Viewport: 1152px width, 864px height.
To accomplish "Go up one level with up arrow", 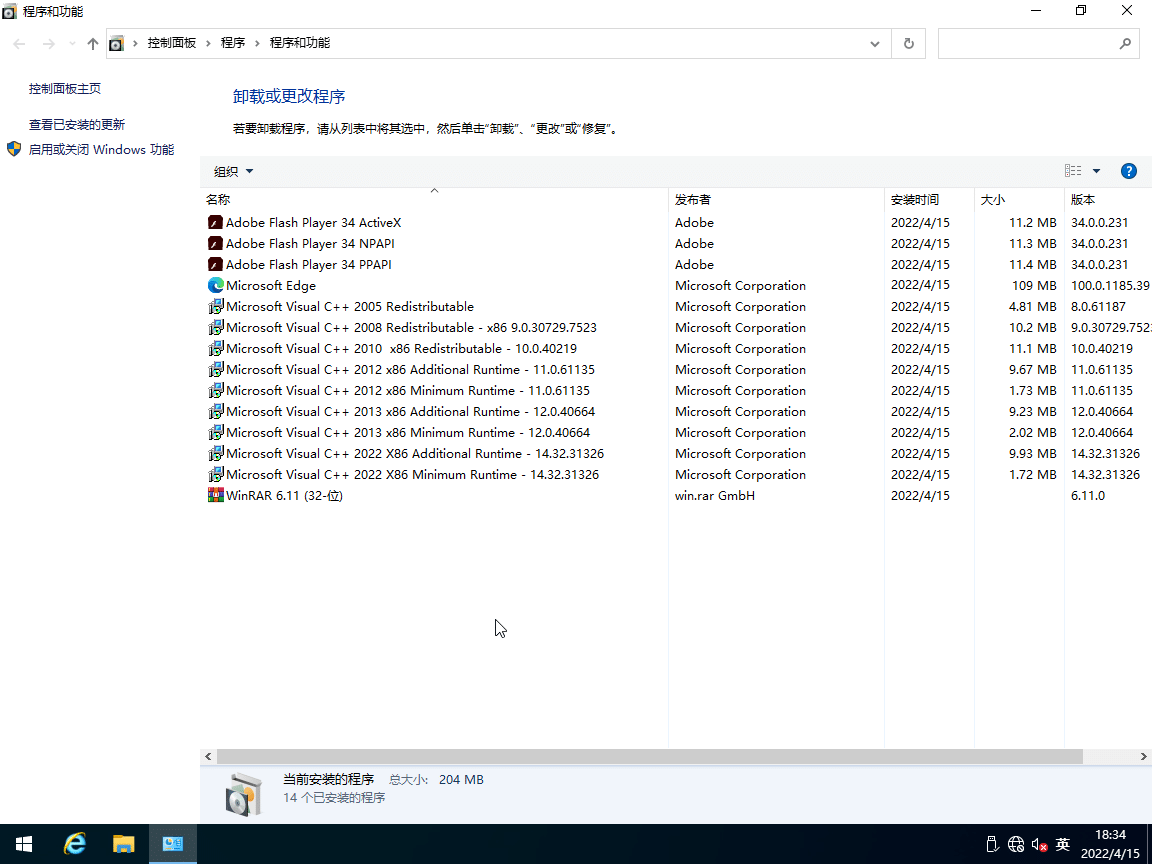I will pos(93,43).
